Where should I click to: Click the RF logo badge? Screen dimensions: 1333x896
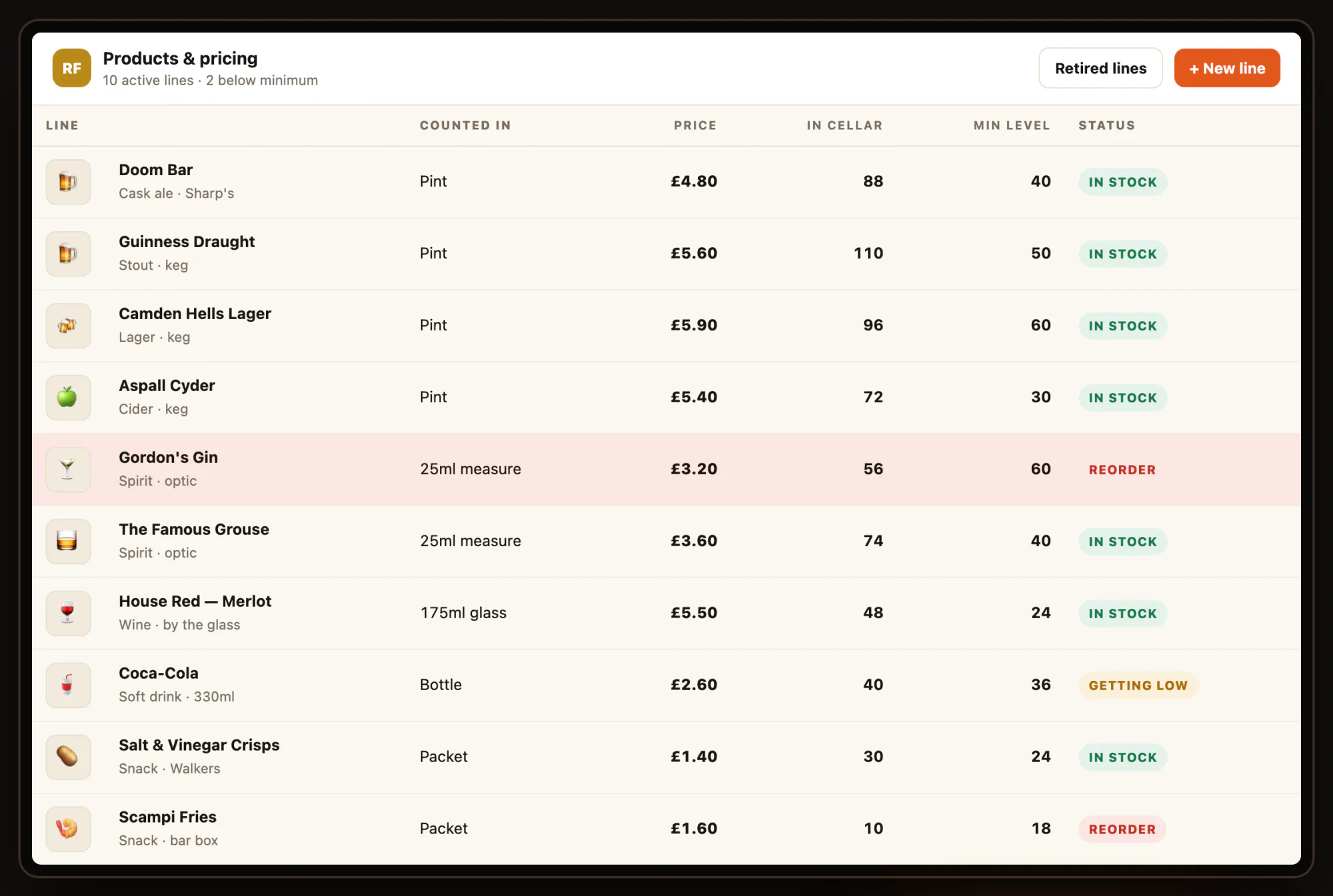[72, 68]
